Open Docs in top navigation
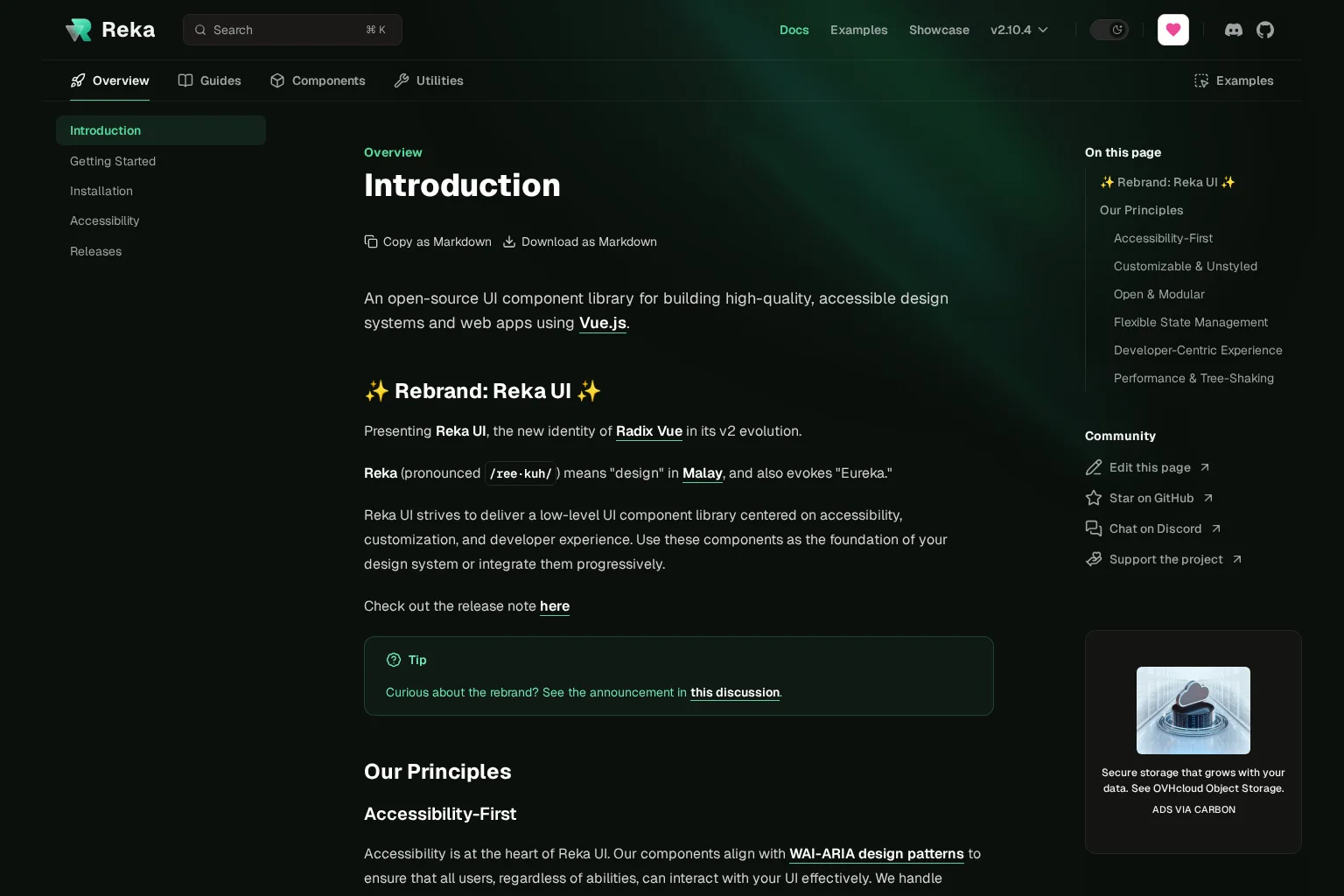Image resolution: width=1344 pixels, height=896 pixels. pos(794,30)
